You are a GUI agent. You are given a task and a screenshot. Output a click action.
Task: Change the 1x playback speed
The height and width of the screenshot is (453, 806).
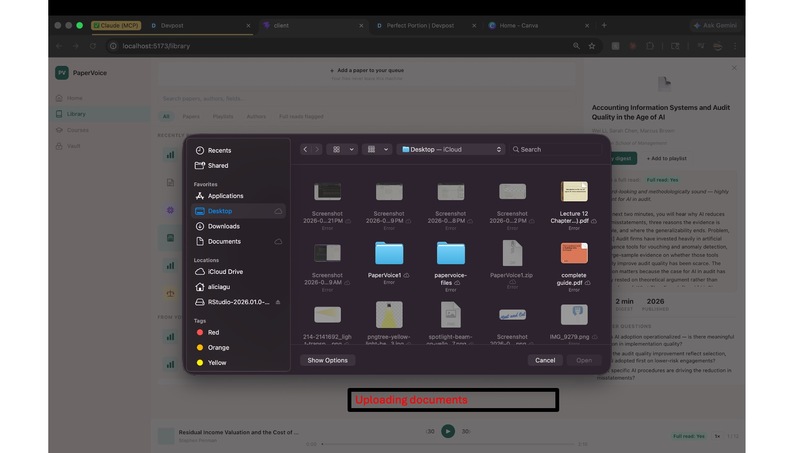pyautogui.click(x=717, y=436)
